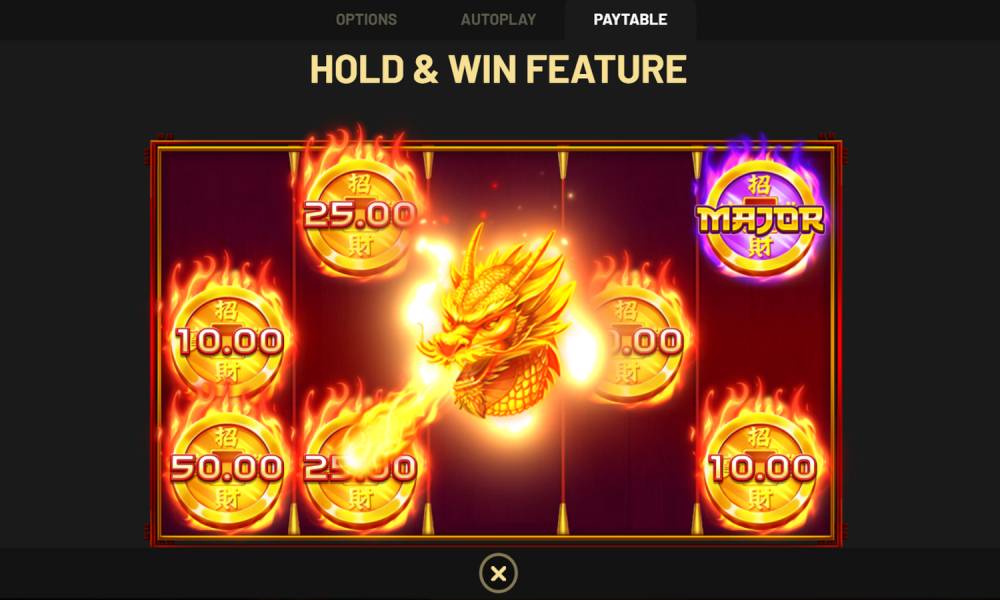Open the OPTIONS tab
This screenshot has height=600, width=1000.
[366, 20]
